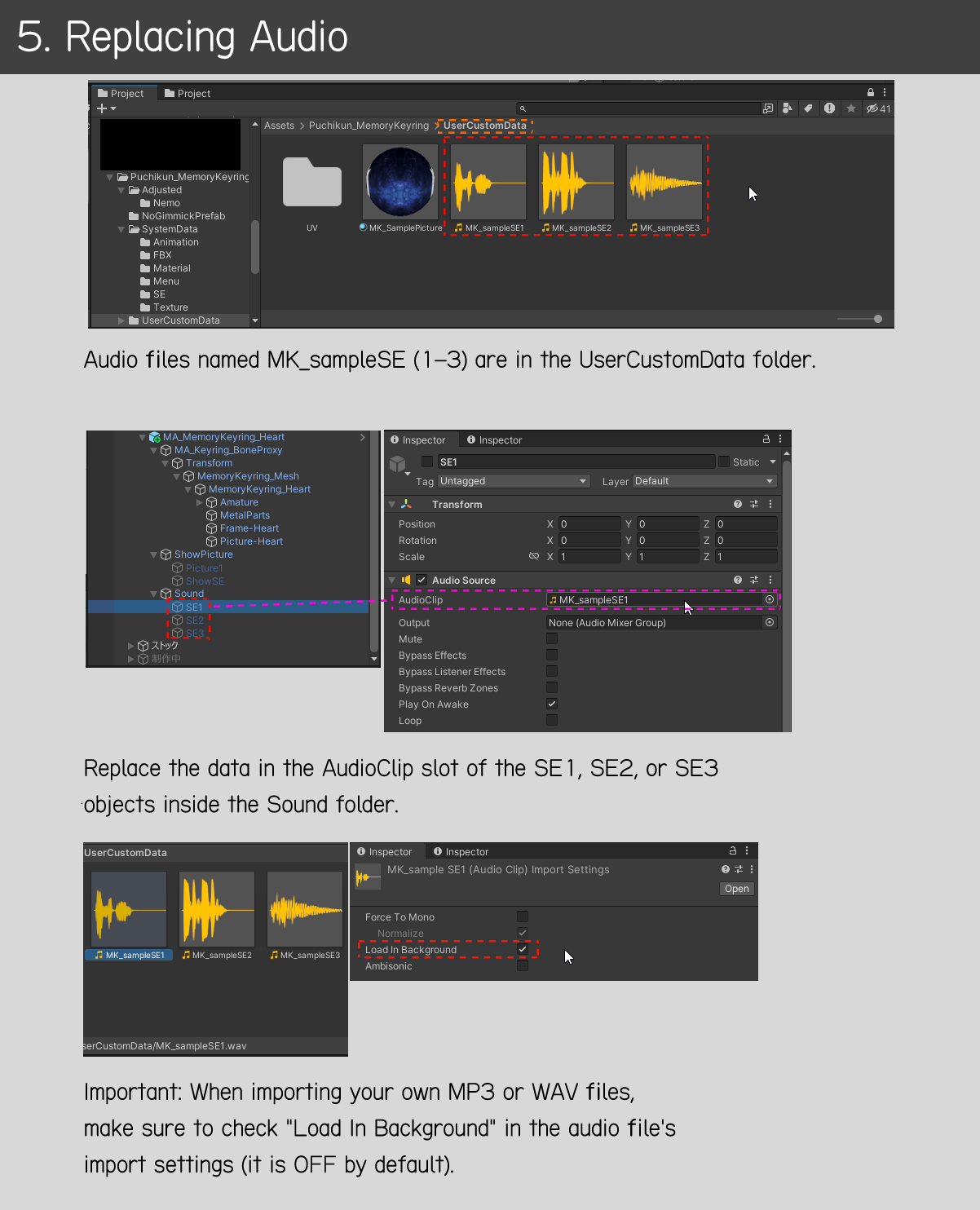Open Audio Source component help icon
The height and width of the screenshot is (1210, 980).
tap(738, 581)
